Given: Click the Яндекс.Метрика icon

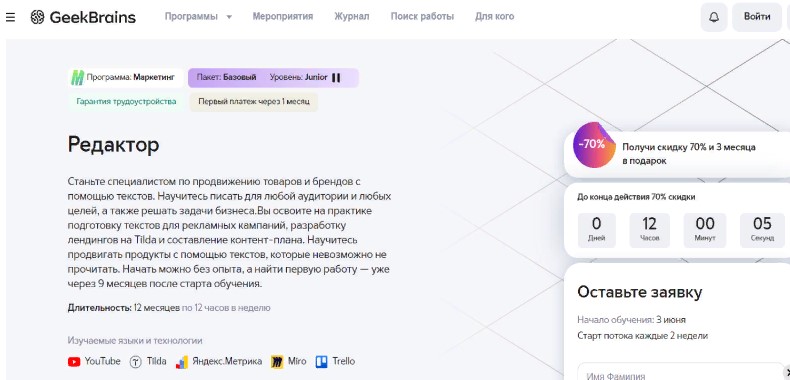Looking at the screenshot, I should coord(182,362).
